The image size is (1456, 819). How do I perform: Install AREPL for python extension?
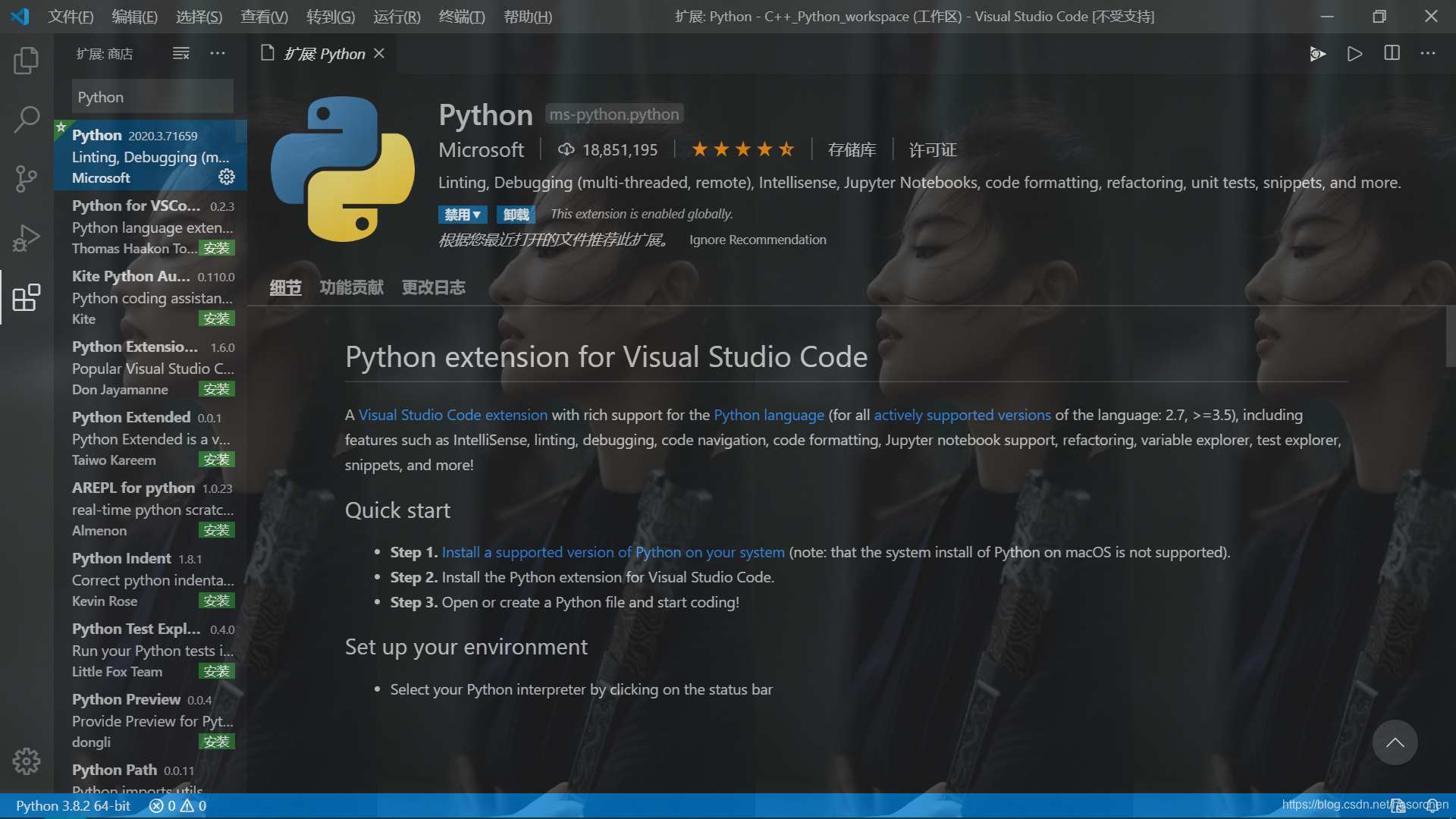[x=216, y=530]
